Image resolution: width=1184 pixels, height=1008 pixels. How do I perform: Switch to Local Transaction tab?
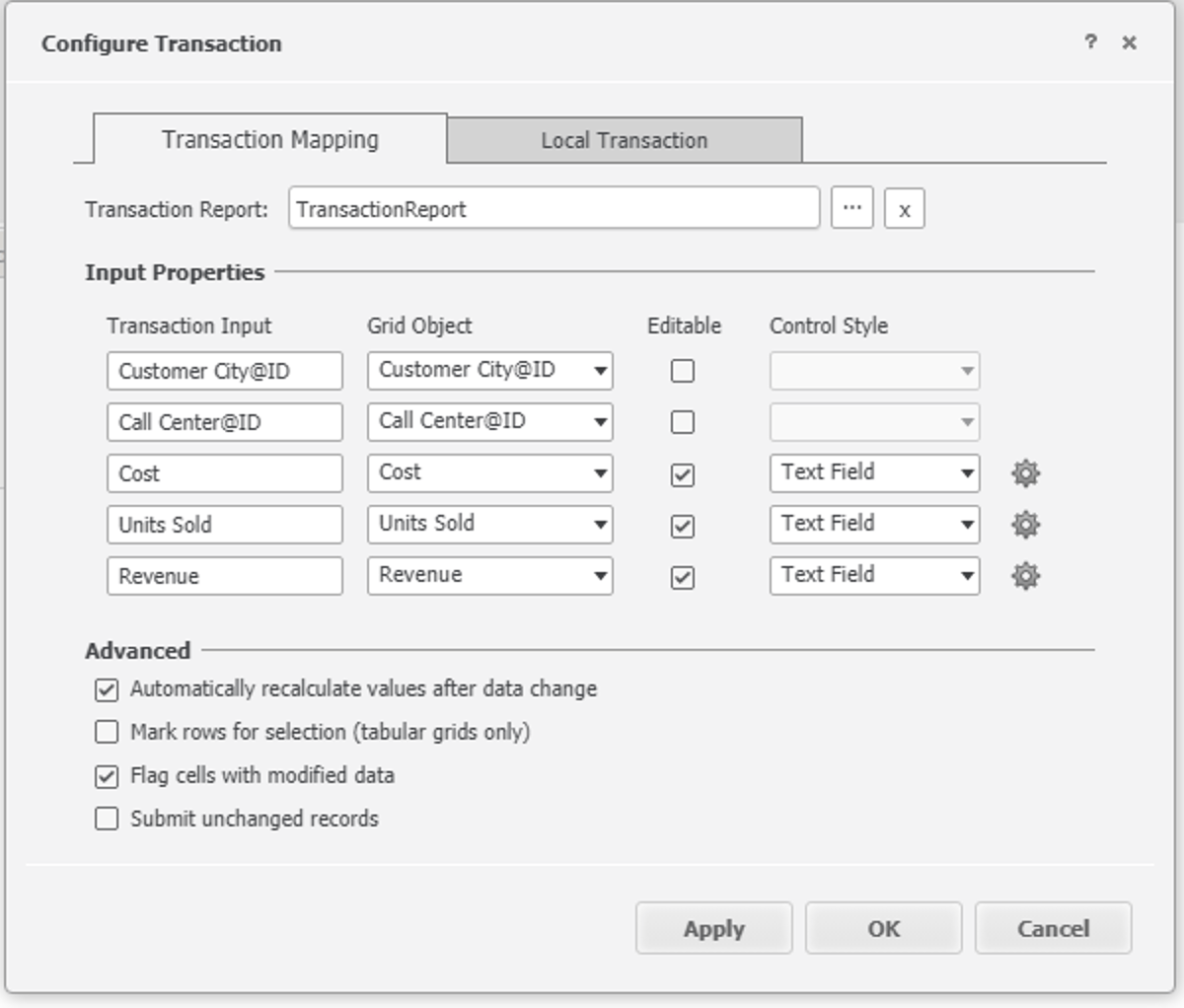625,140
